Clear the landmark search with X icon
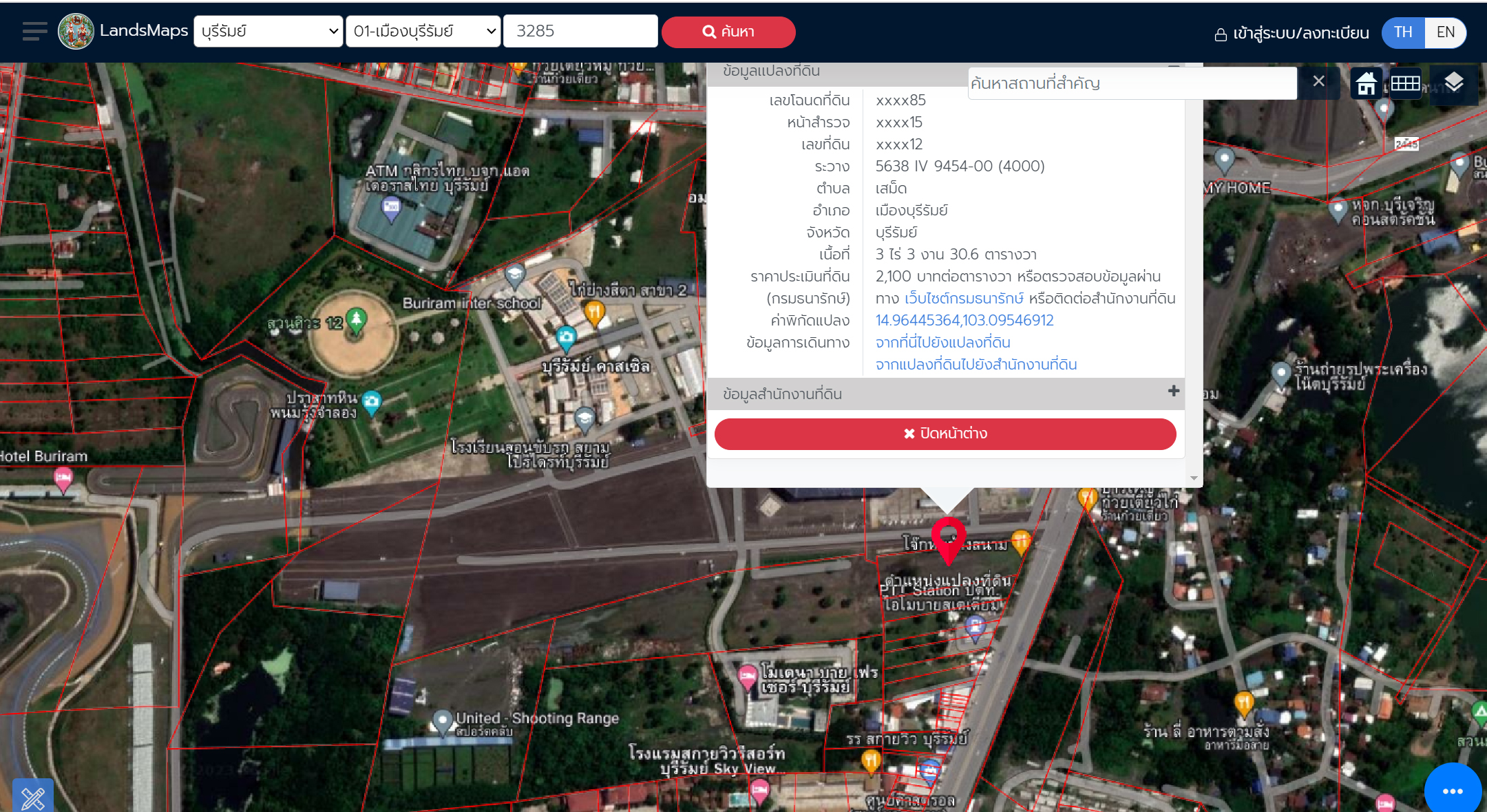 (x=1318, y=81)
